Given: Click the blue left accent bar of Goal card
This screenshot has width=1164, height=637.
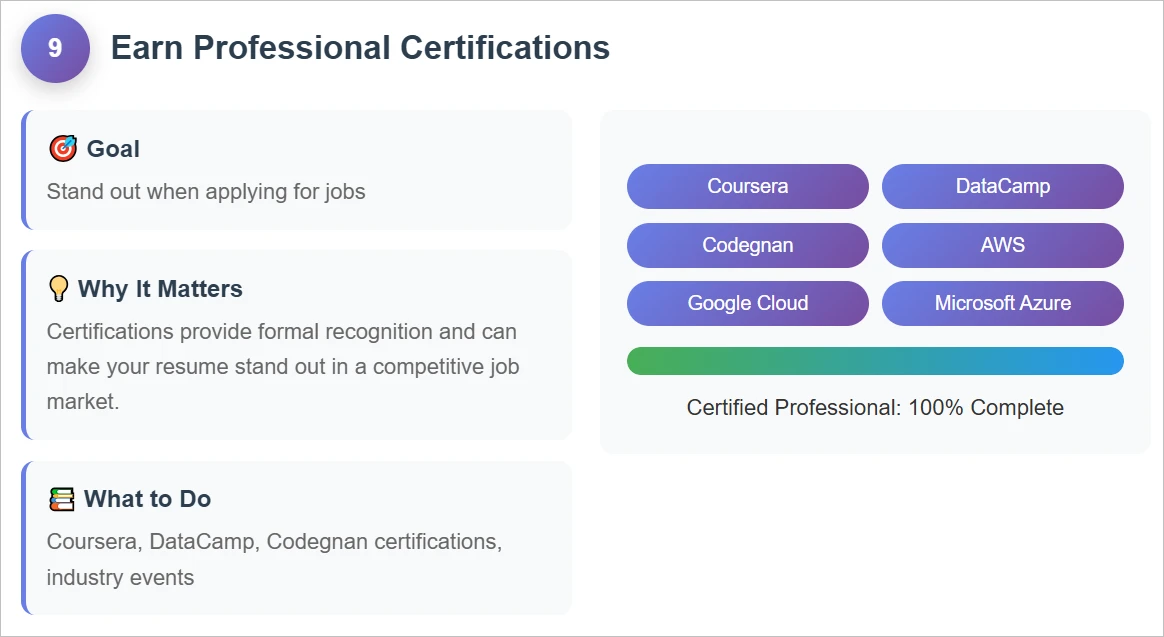Looking at the screenshot, I should (x=24, y=170).
